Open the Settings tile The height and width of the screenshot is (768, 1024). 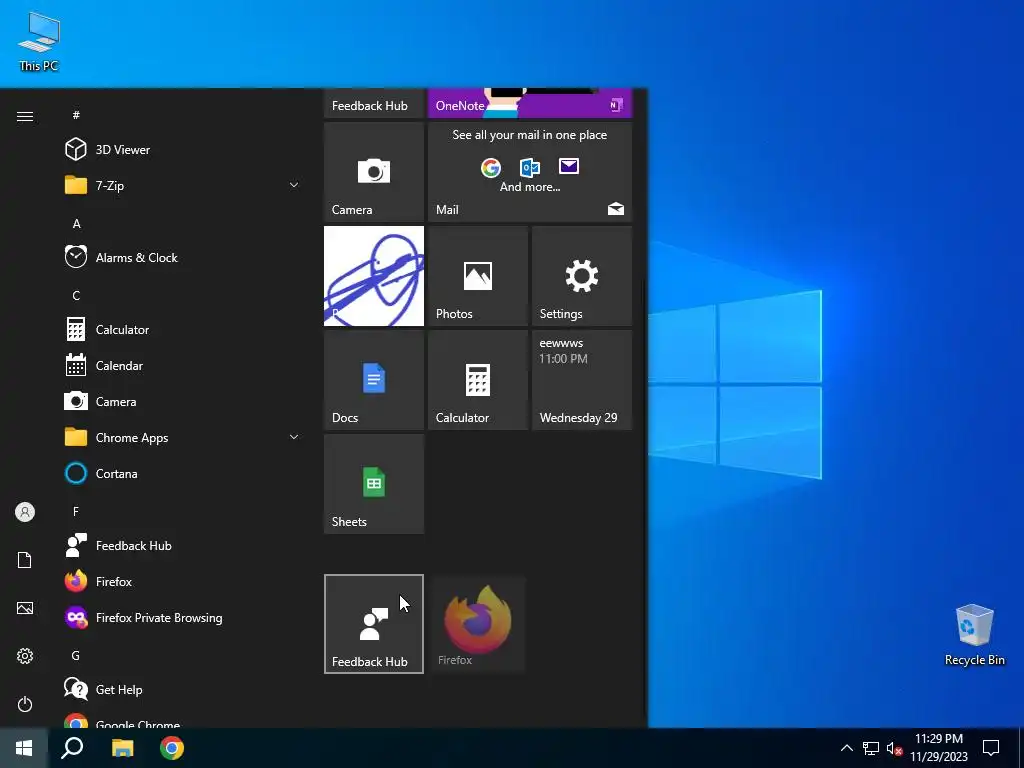click(x=582, y=276)
